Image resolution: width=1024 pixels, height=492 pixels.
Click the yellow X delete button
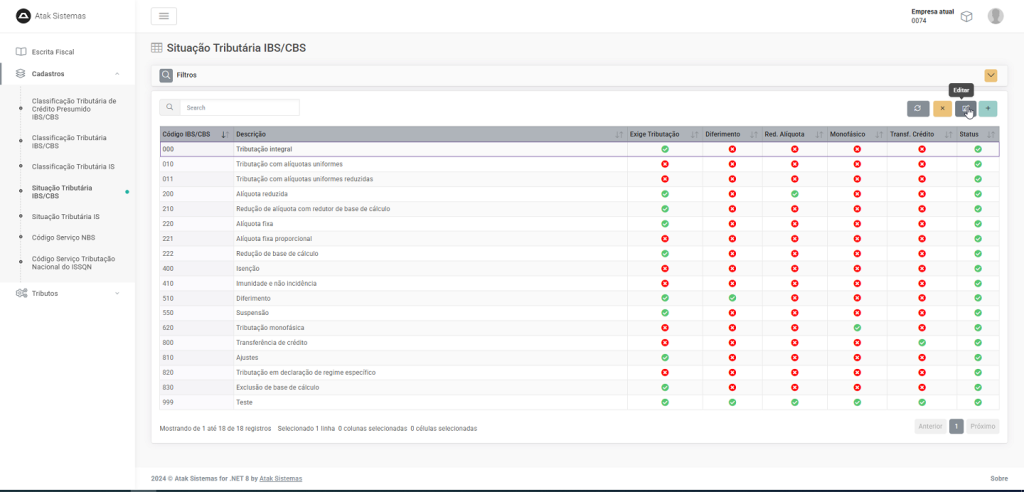[942, 108]
